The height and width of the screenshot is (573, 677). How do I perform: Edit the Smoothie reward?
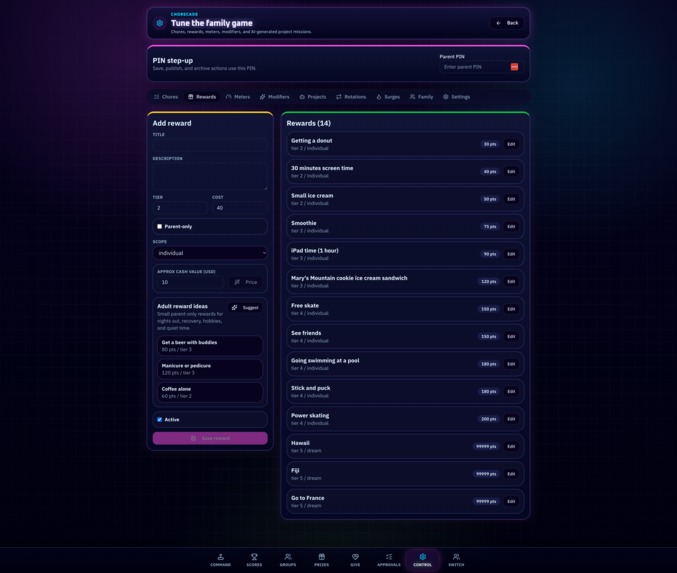[511, 227]
